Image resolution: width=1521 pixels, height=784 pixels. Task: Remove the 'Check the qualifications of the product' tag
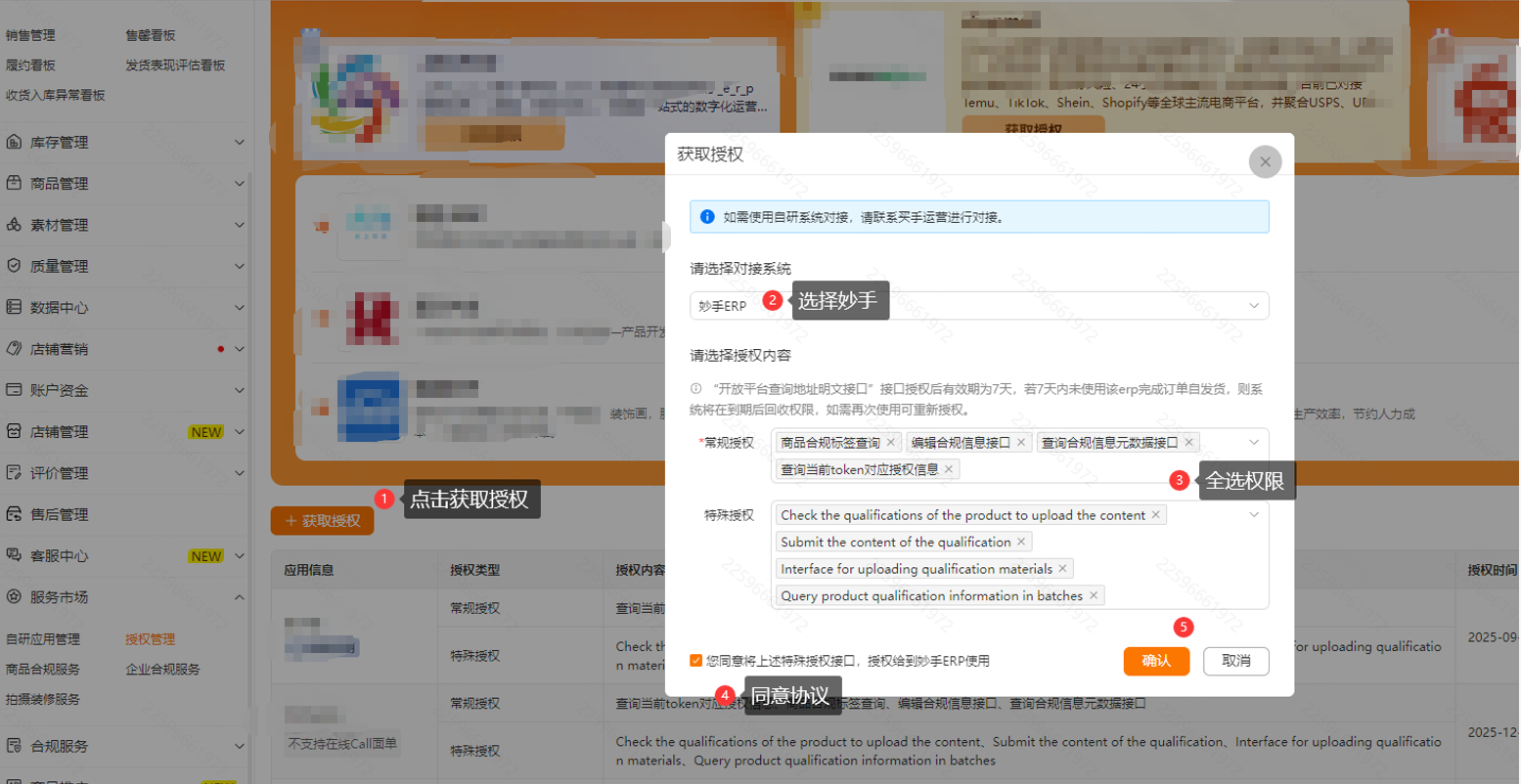pyautogui.click(x=1156, y=515)
